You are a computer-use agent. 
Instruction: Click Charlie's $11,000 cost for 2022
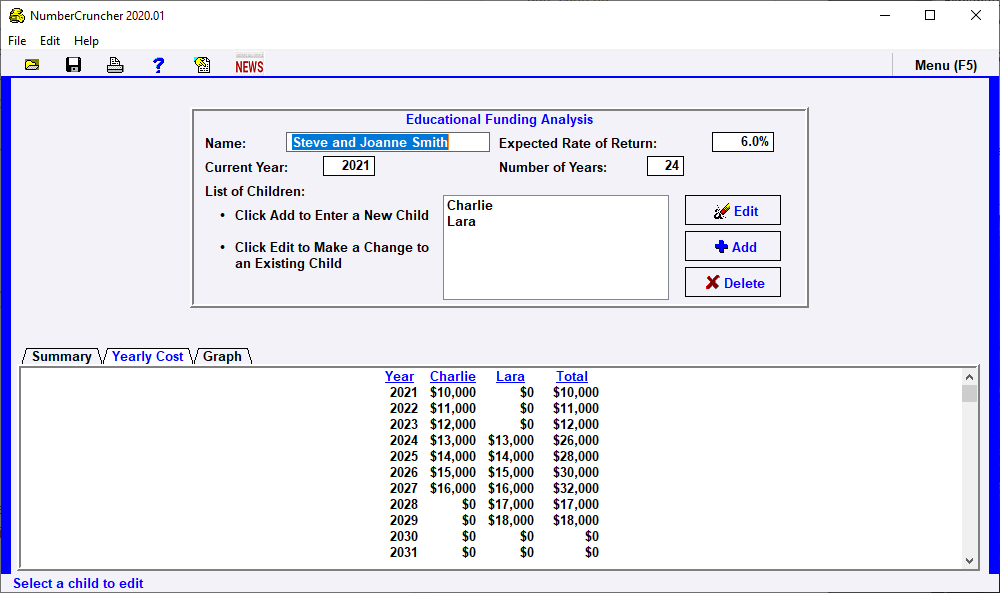pyautogui.click(x=453, y=409)
